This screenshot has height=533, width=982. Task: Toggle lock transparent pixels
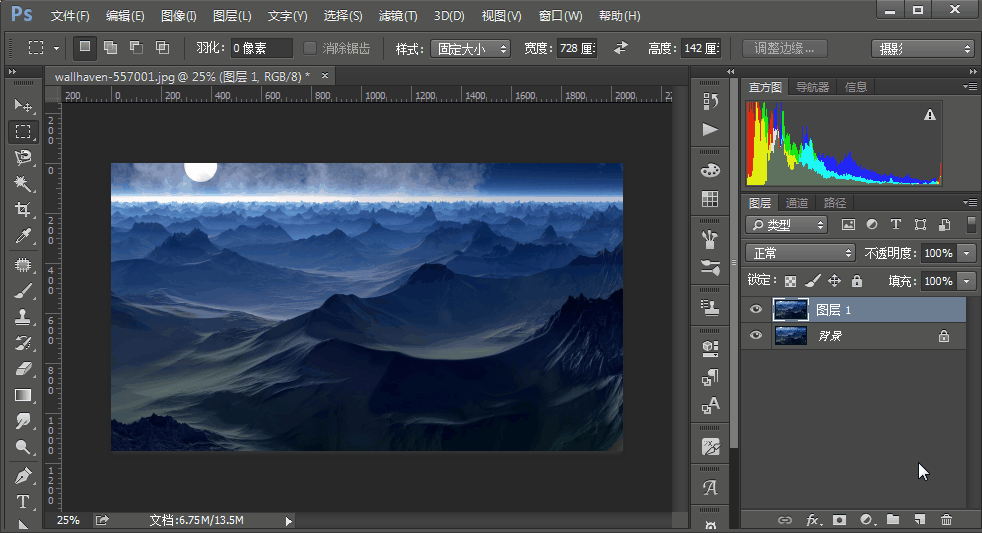pyautogui.click(x=791, y=281)
